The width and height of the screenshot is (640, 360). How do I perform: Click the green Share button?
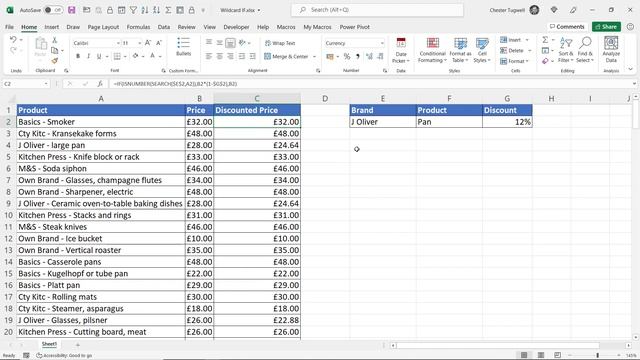607,27
